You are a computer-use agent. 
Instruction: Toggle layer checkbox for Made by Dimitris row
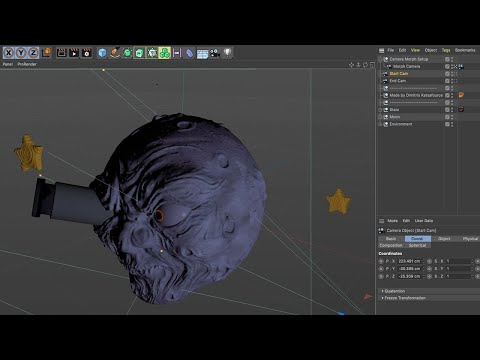pos(447,95)
